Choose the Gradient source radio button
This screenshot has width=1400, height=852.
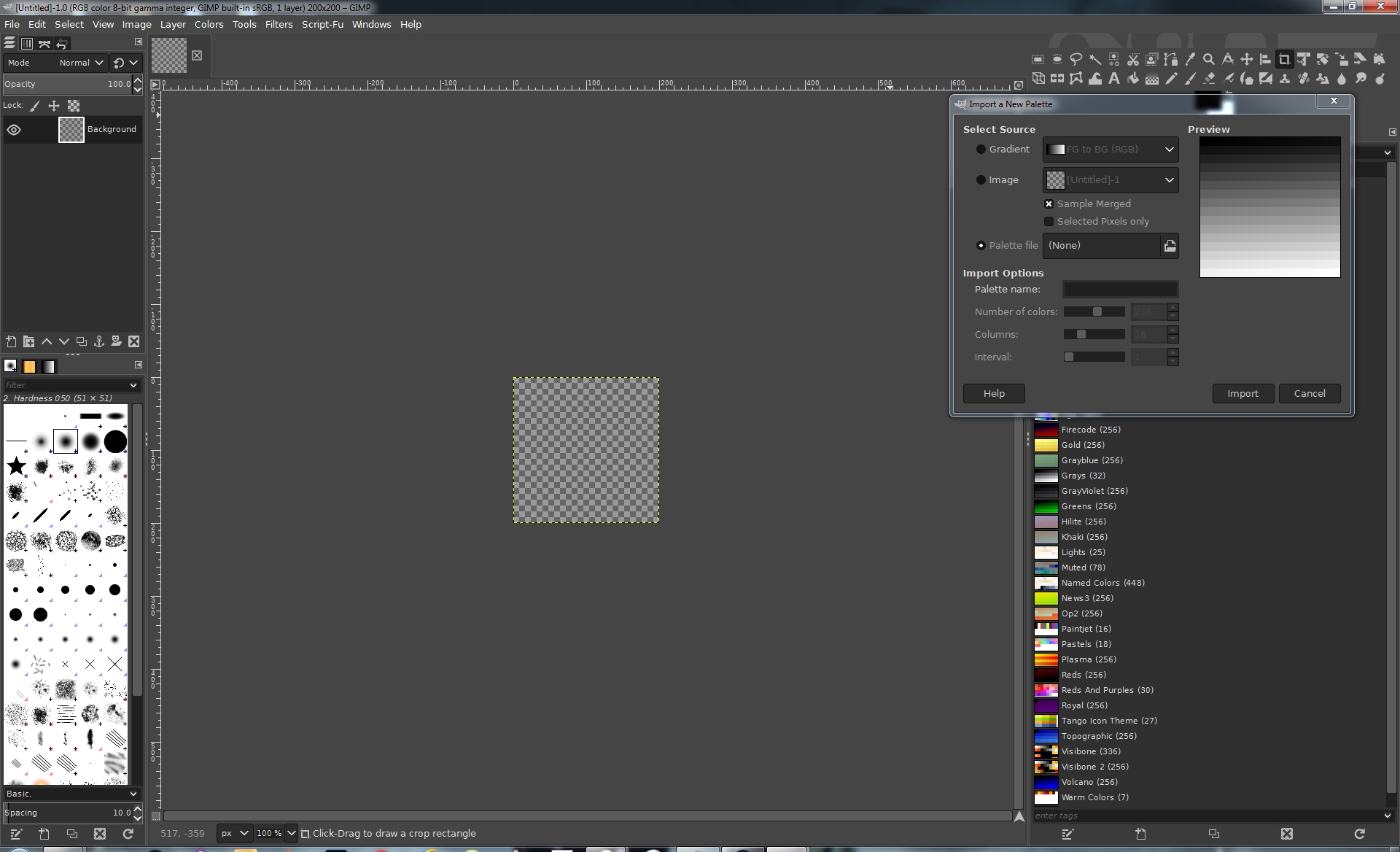point(981,150)
